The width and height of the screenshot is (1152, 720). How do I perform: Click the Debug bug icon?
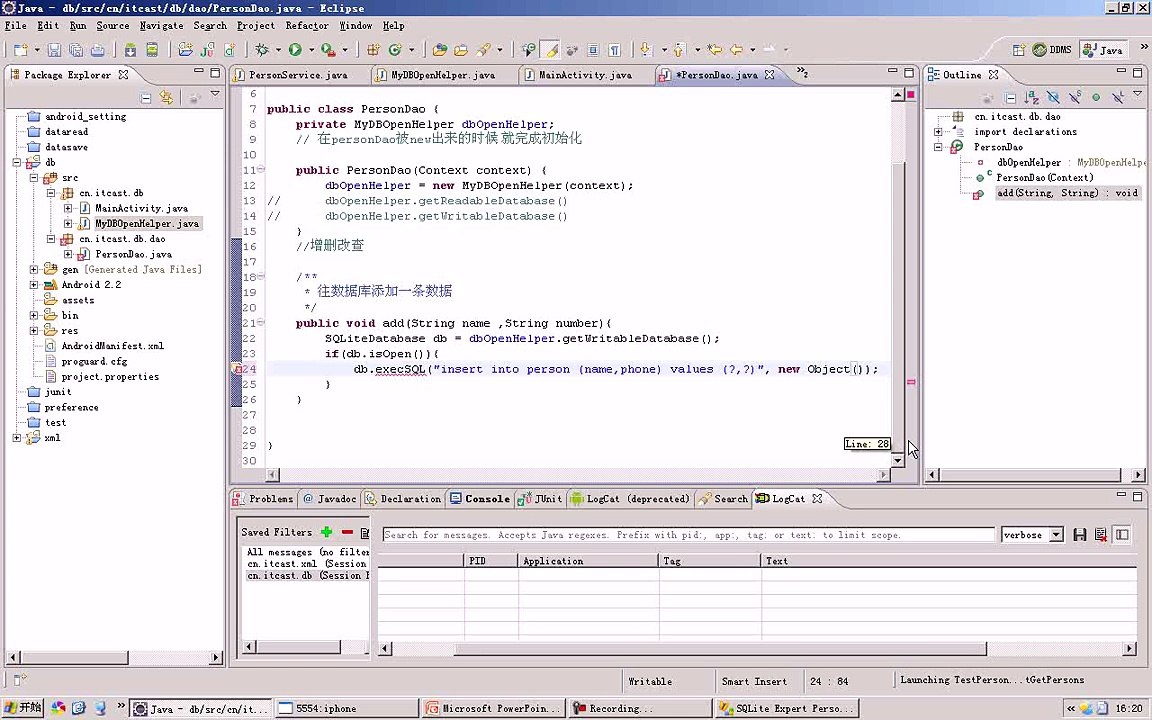coord(262,49)
